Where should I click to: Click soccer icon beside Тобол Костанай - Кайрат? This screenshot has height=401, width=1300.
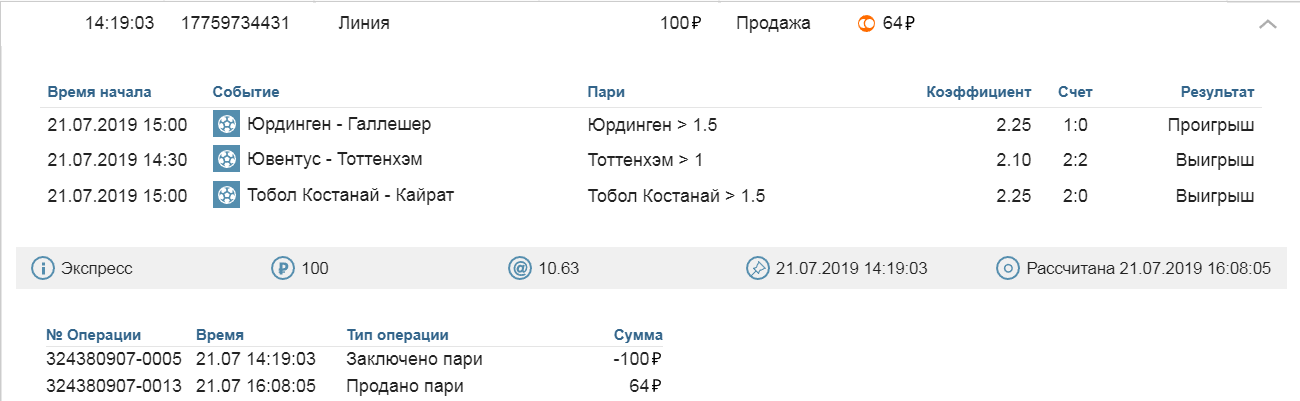(227, 194)
